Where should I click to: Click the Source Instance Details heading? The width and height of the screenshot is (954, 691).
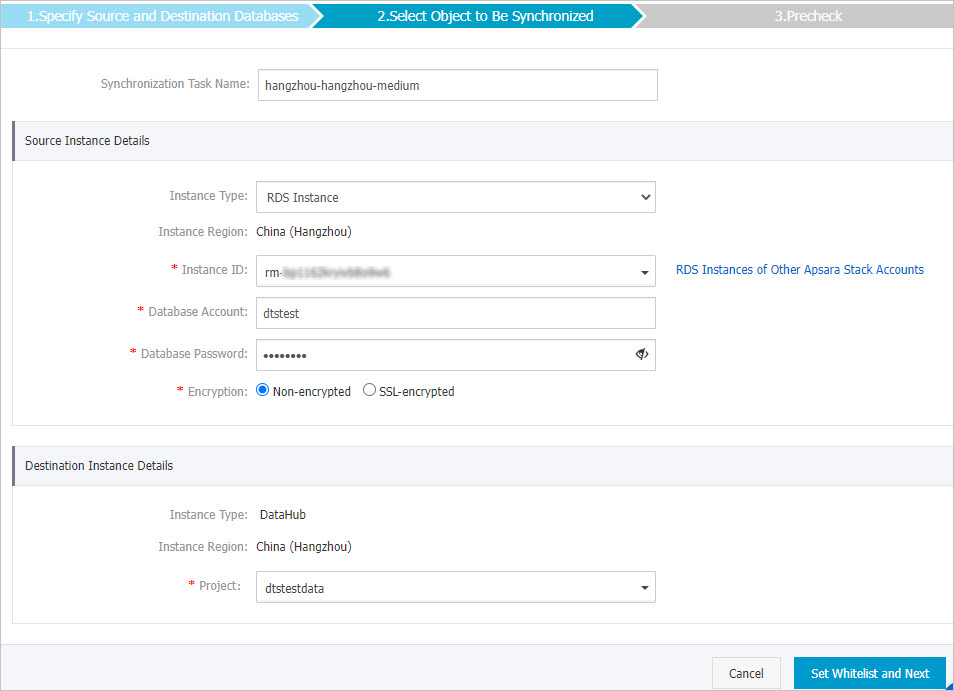tap(87, 141)
